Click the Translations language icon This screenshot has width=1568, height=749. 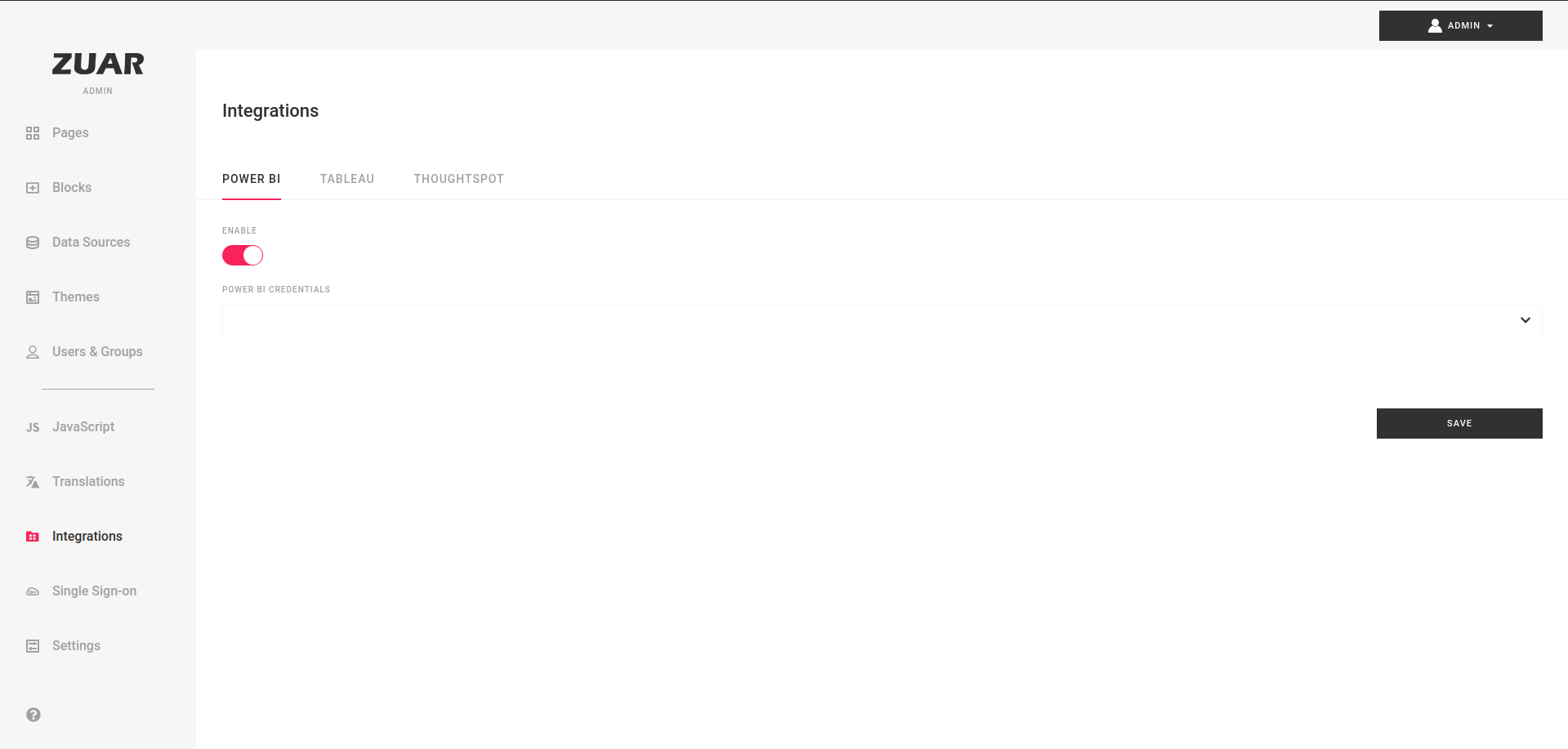tap(33, 482)
